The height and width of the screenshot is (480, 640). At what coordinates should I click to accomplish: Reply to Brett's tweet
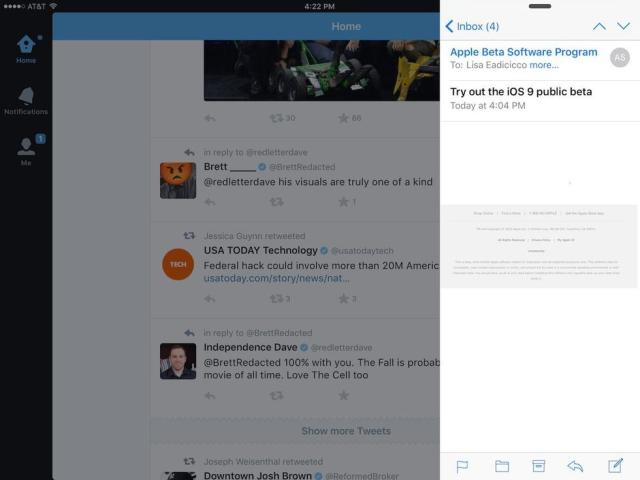210,202
